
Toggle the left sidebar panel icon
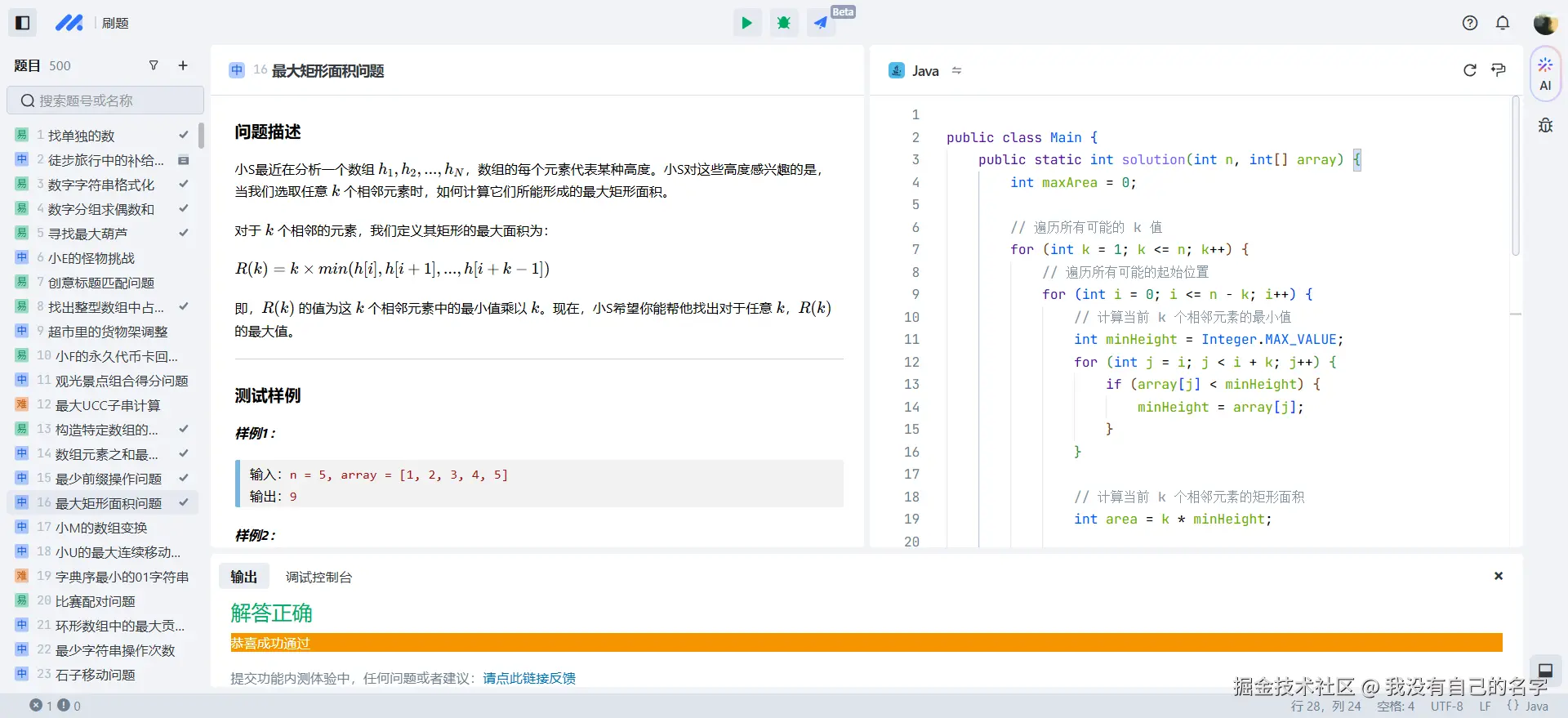[23, 23]
